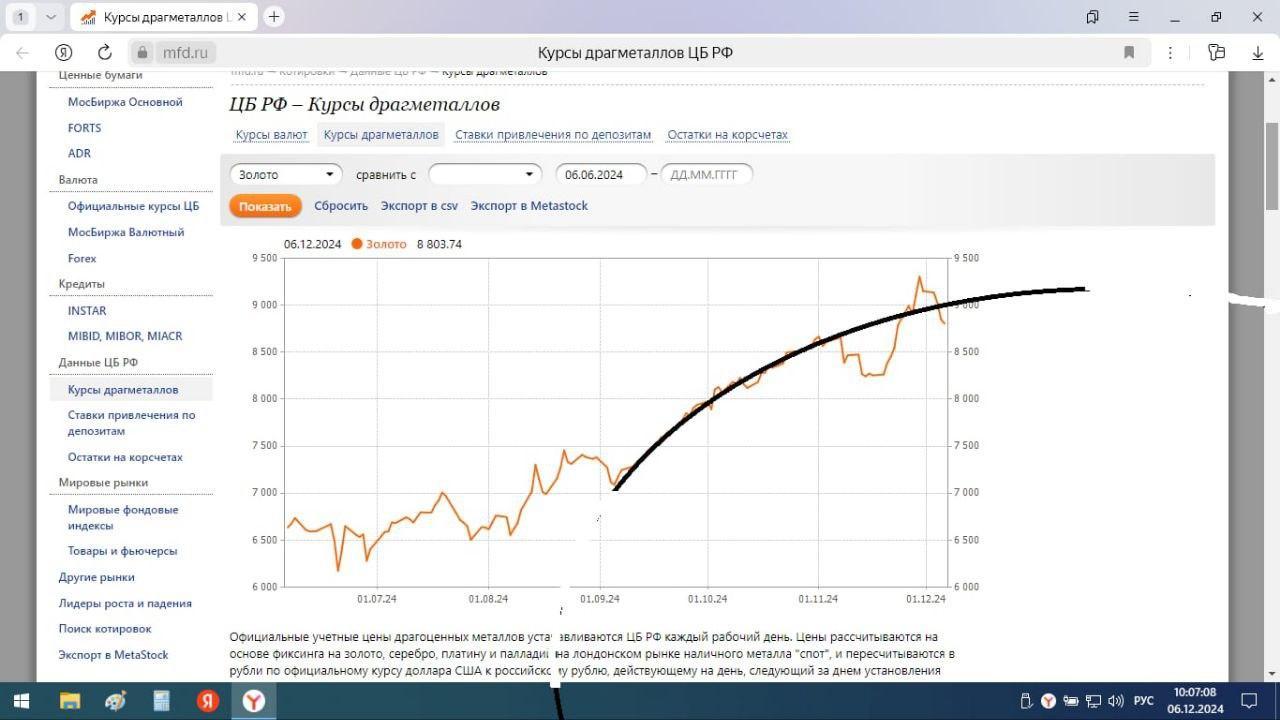The height and width of the screenshot is (720, 1280).
Task: Click the Yandex home icon in toolbar
Action: tap(64, 53)
